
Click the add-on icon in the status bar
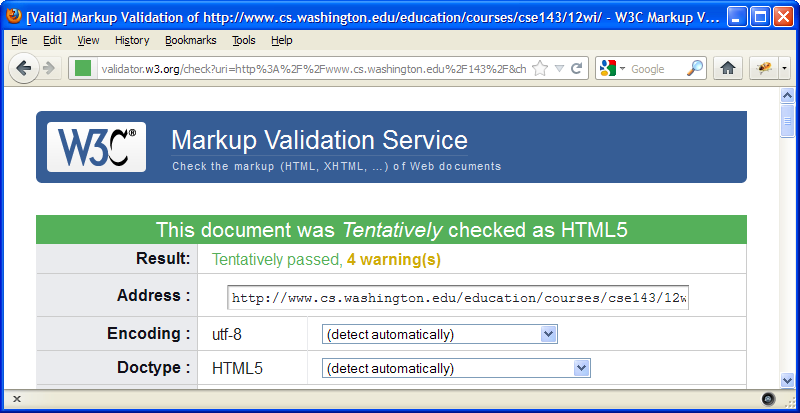click(768, 398)
